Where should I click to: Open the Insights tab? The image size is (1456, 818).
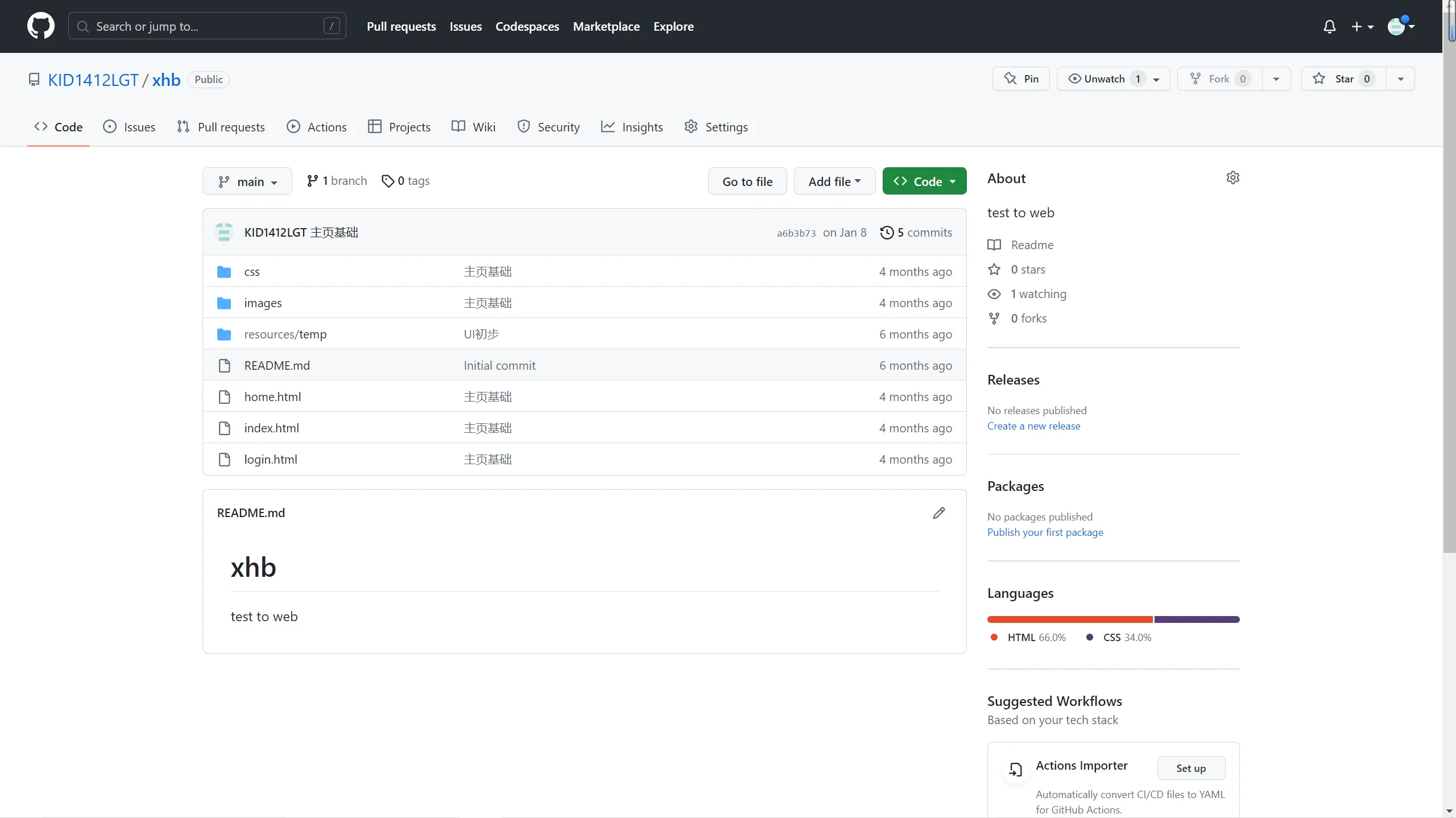pos(632,127)
